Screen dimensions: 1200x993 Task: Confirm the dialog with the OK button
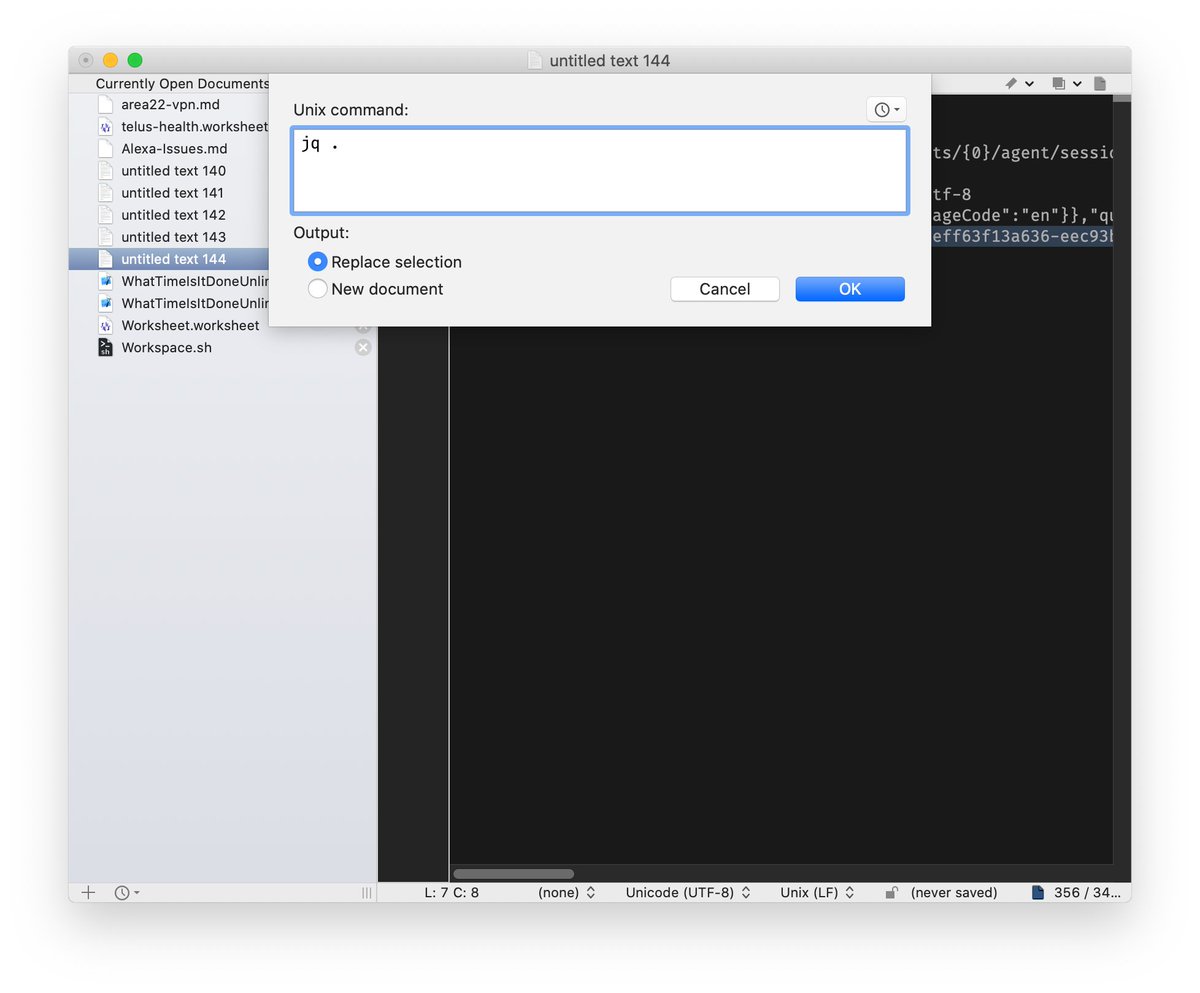(x=850, y=289)
